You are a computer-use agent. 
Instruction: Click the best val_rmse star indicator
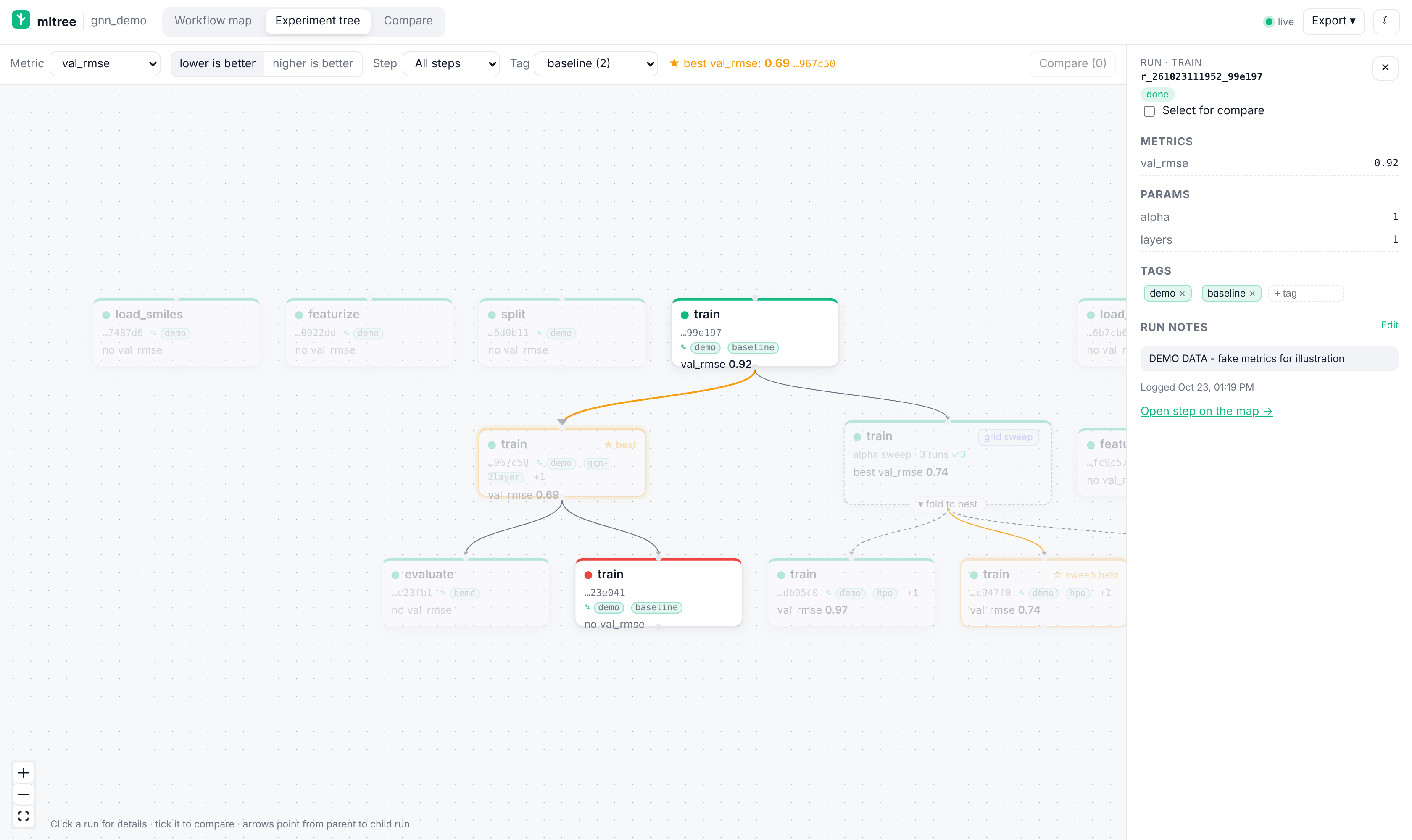752,63
